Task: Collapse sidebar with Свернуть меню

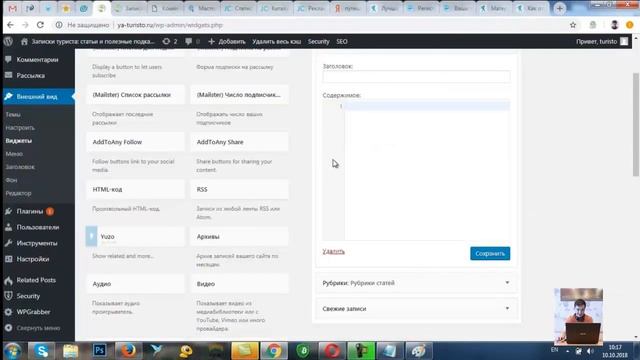Action: [38, 328]
